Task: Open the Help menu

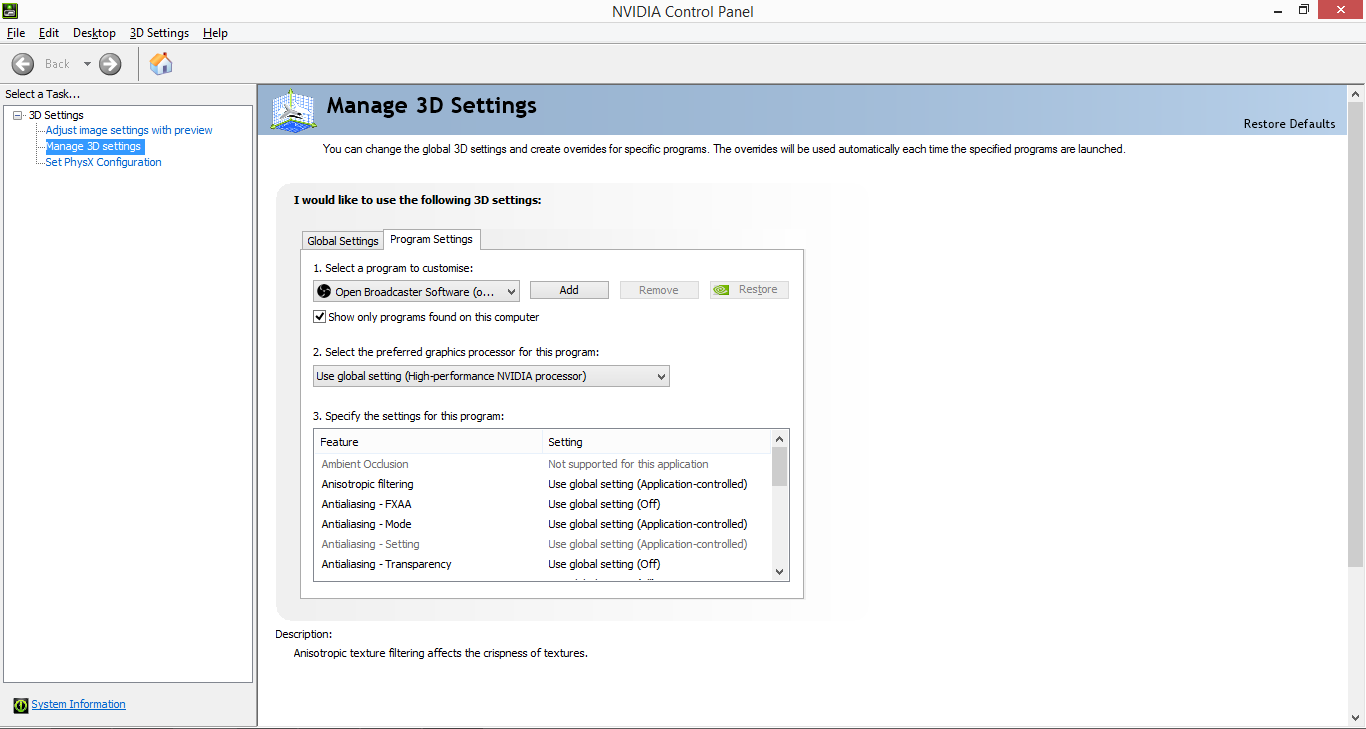Action: tap(215, 33)
